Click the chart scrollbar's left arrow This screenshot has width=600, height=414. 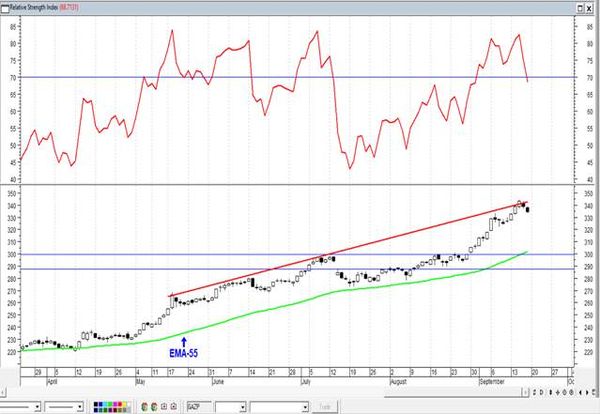[x=3, y=392]
